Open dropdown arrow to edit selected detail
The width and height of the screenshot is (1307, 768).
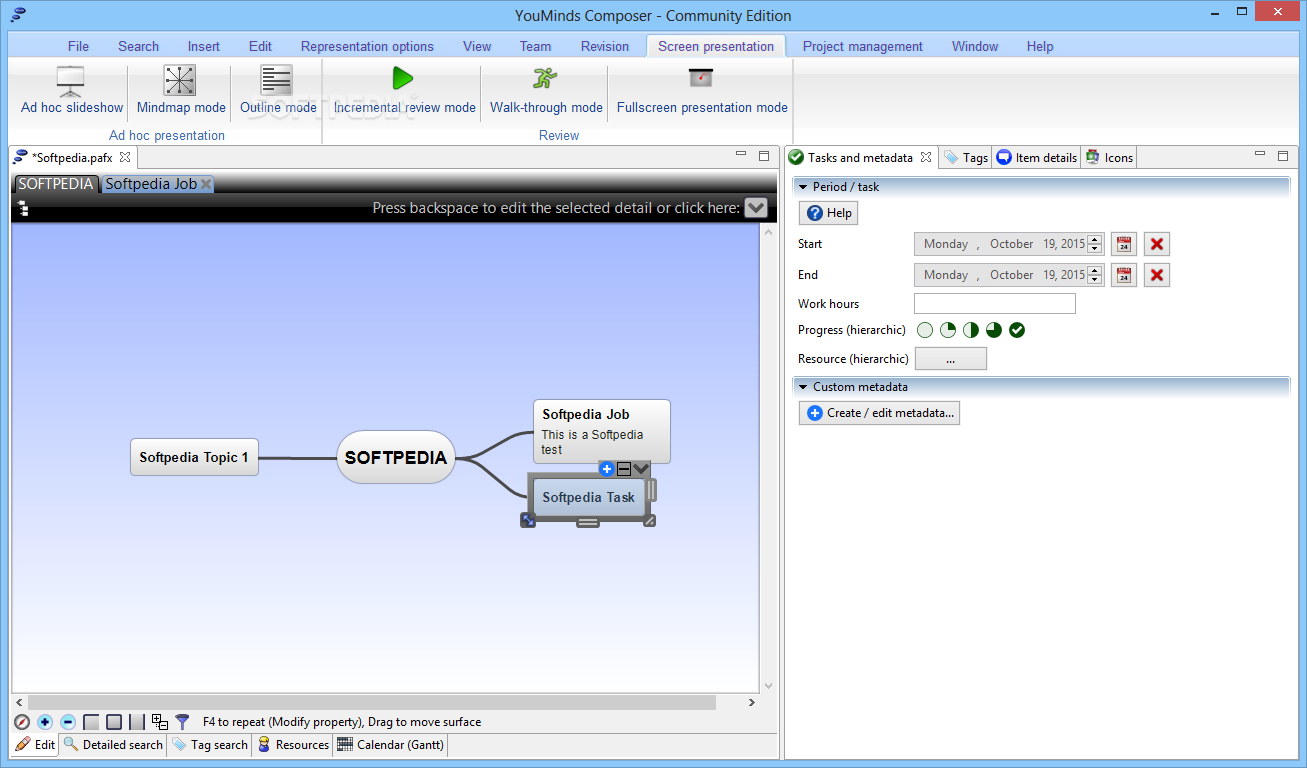[x=756, y=208]
